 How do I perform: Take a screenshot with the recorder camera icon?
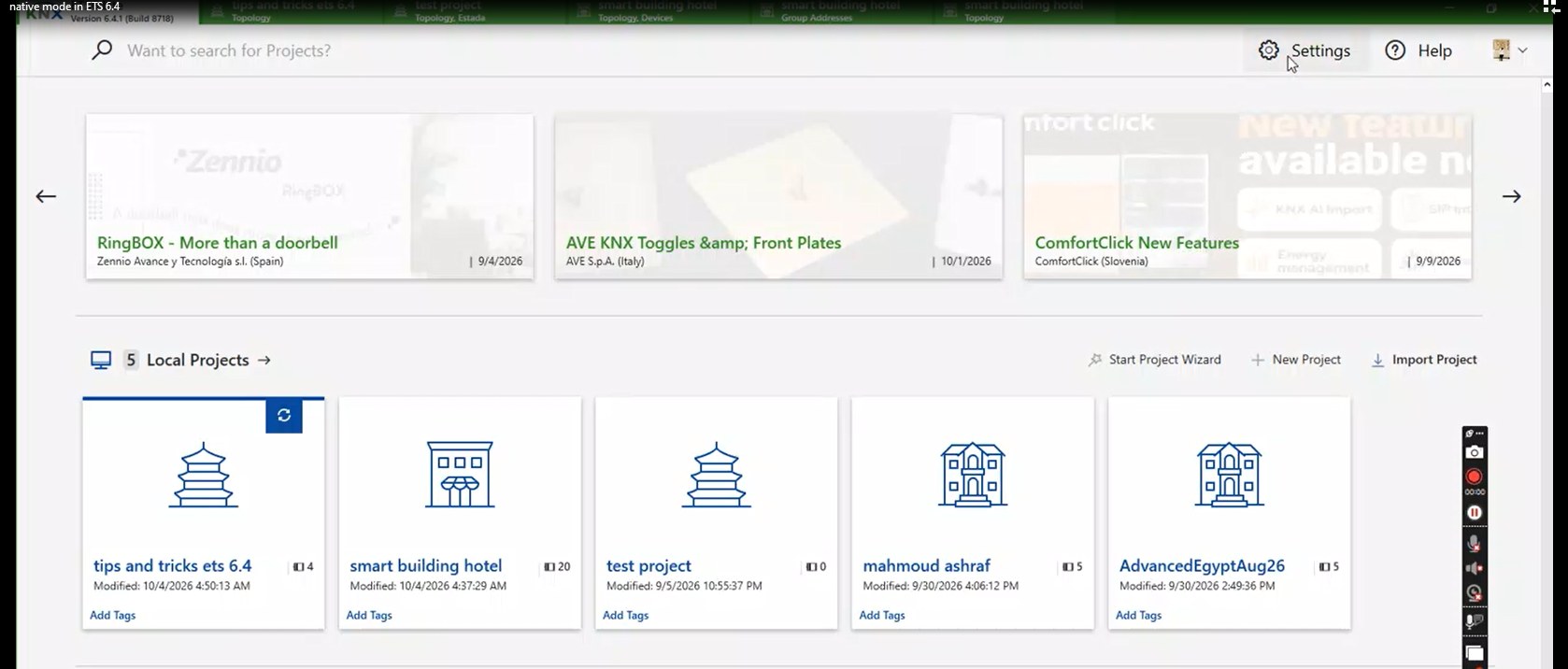1475,452
